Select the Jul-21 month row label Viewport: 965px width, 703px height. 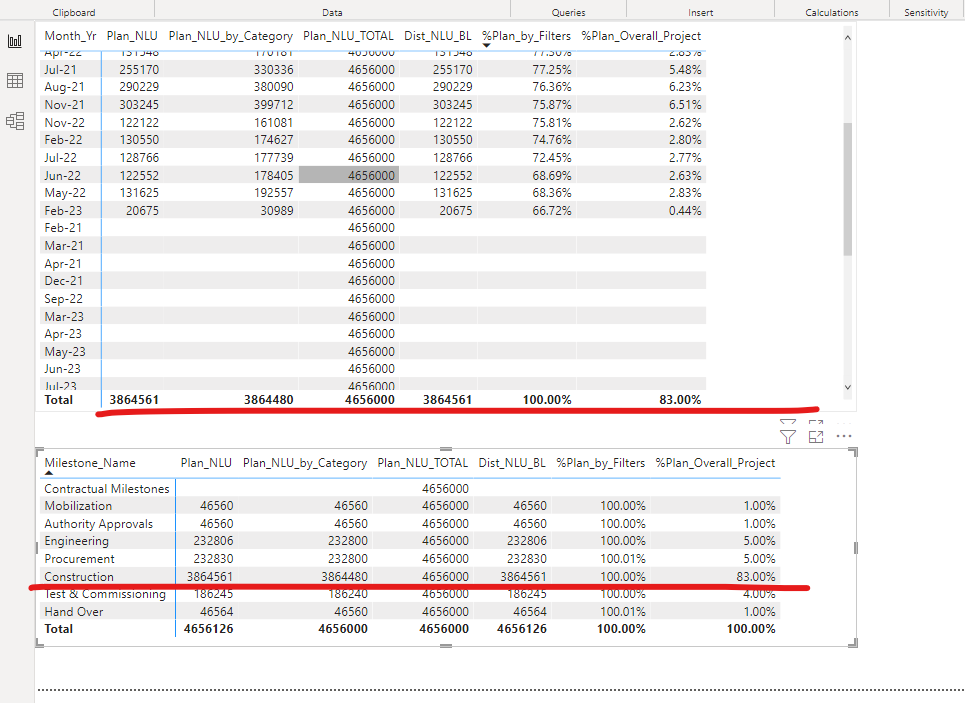(x=60, y=70)
